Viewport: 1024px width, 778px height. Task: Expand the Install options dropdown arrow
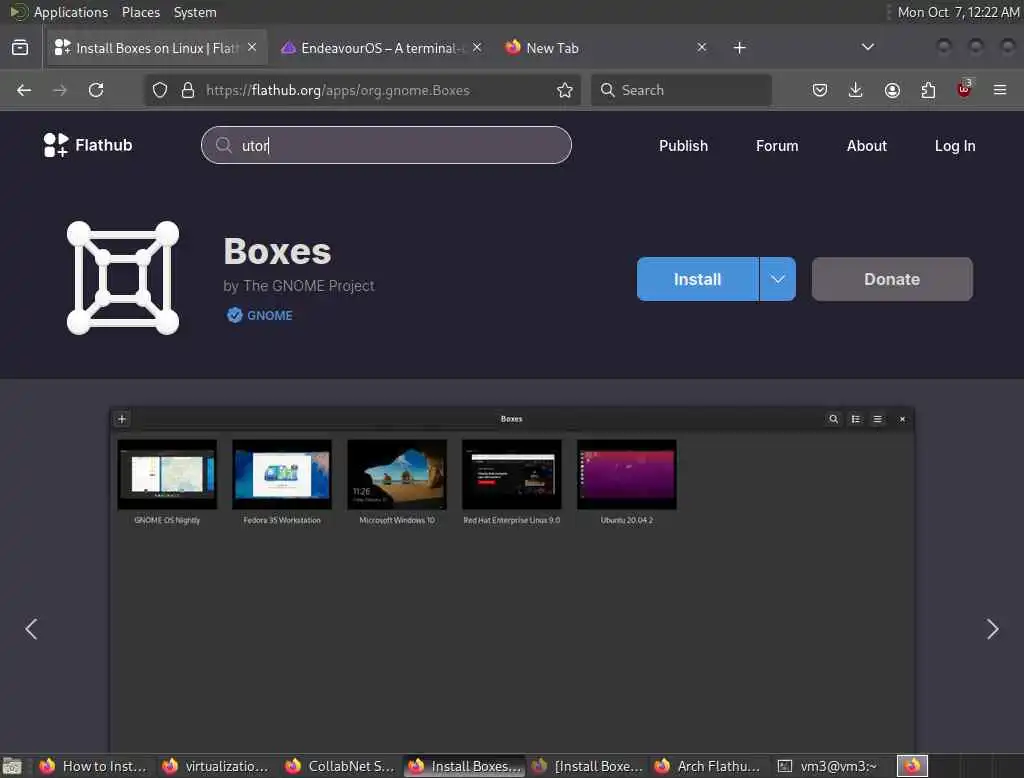click(x=777, y=279)
